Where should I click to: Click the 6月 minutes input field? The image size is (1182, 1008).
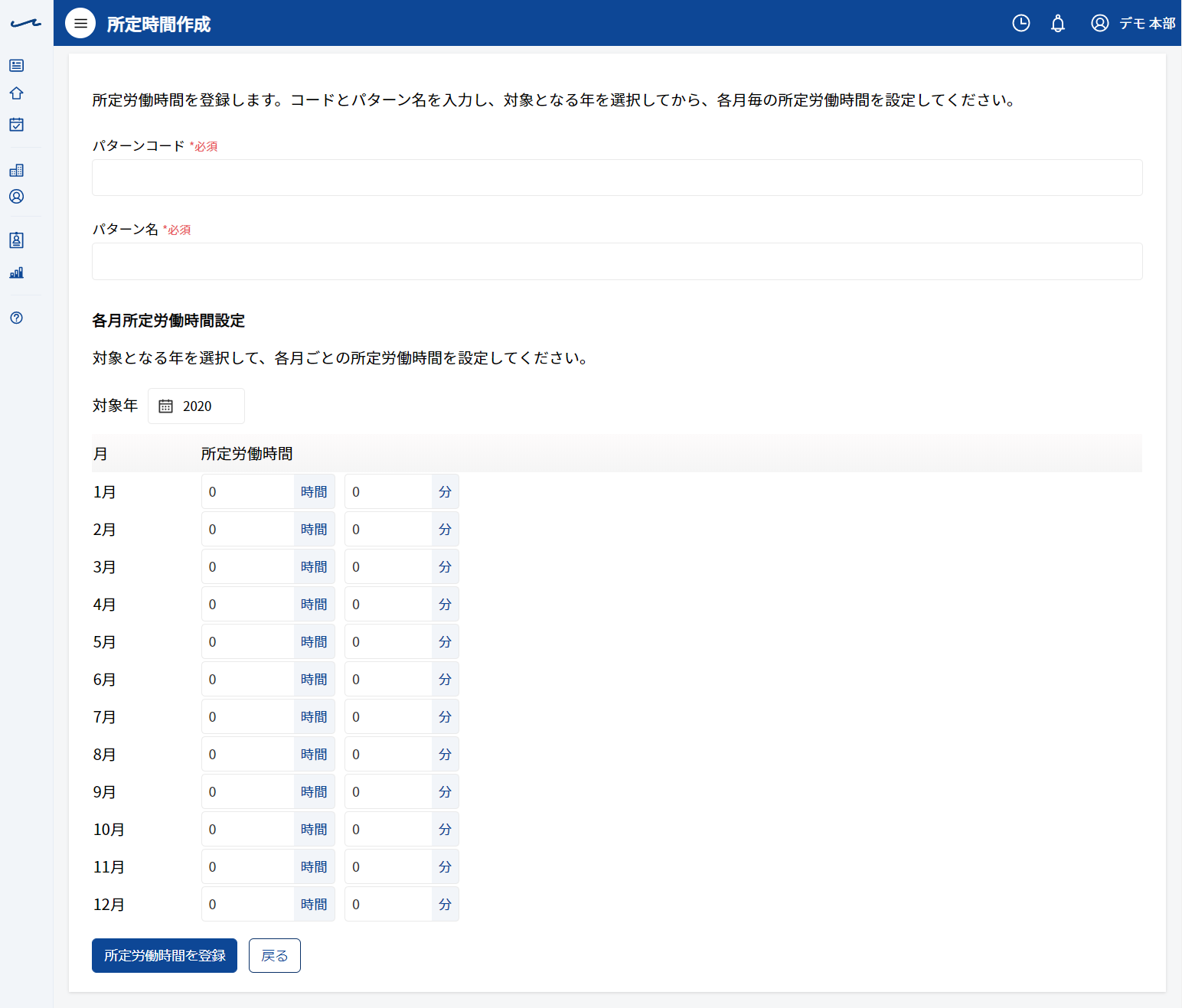pyautogui.click(x=388, y=679)
